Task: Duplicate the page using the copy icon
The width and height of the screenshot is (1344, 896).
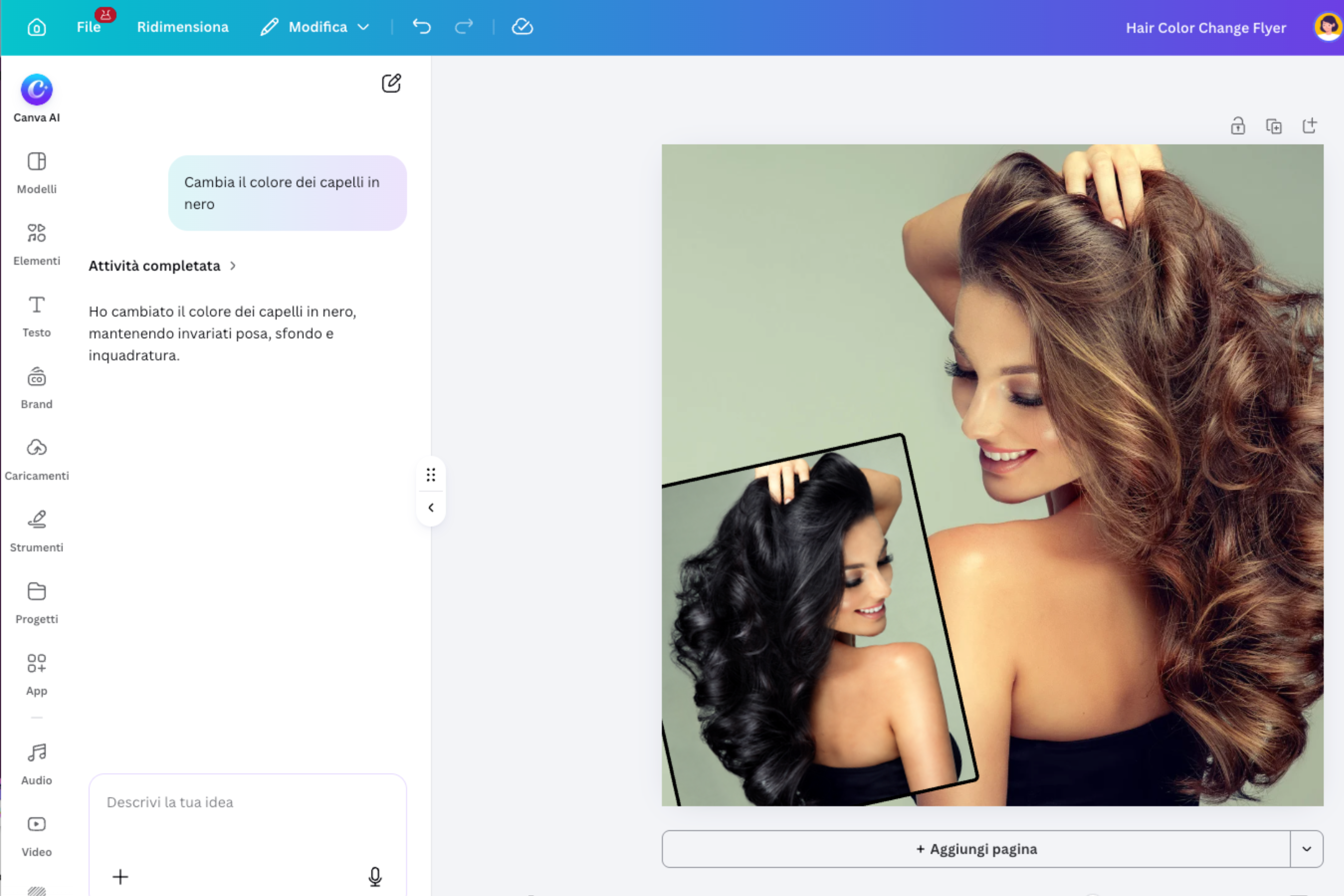Action: 1274,126
